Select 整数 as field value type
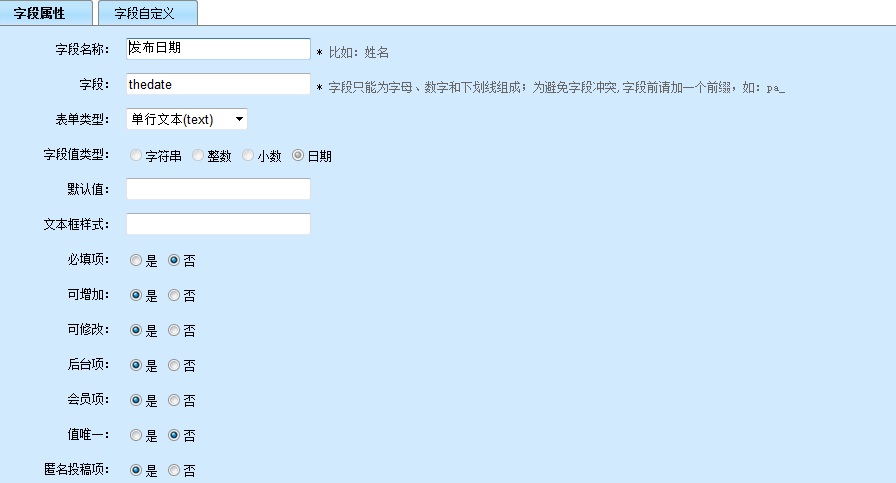Viewport: 896px width, 483px height. pos(198,156)
